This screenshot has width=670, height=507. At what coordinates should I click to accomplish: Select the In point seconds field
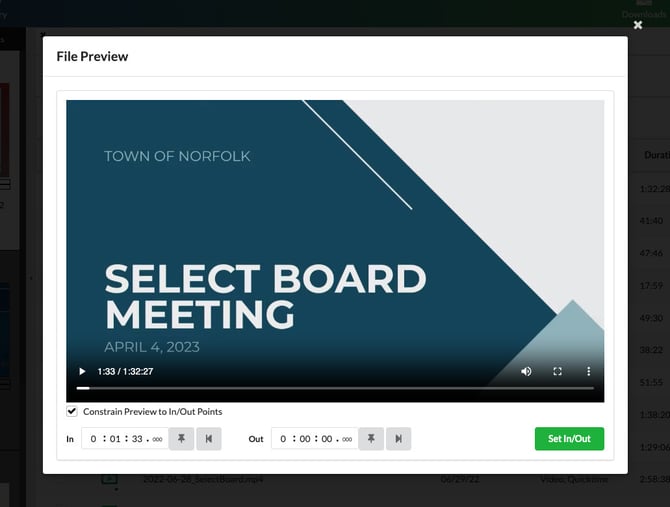(x=136, y=439)
